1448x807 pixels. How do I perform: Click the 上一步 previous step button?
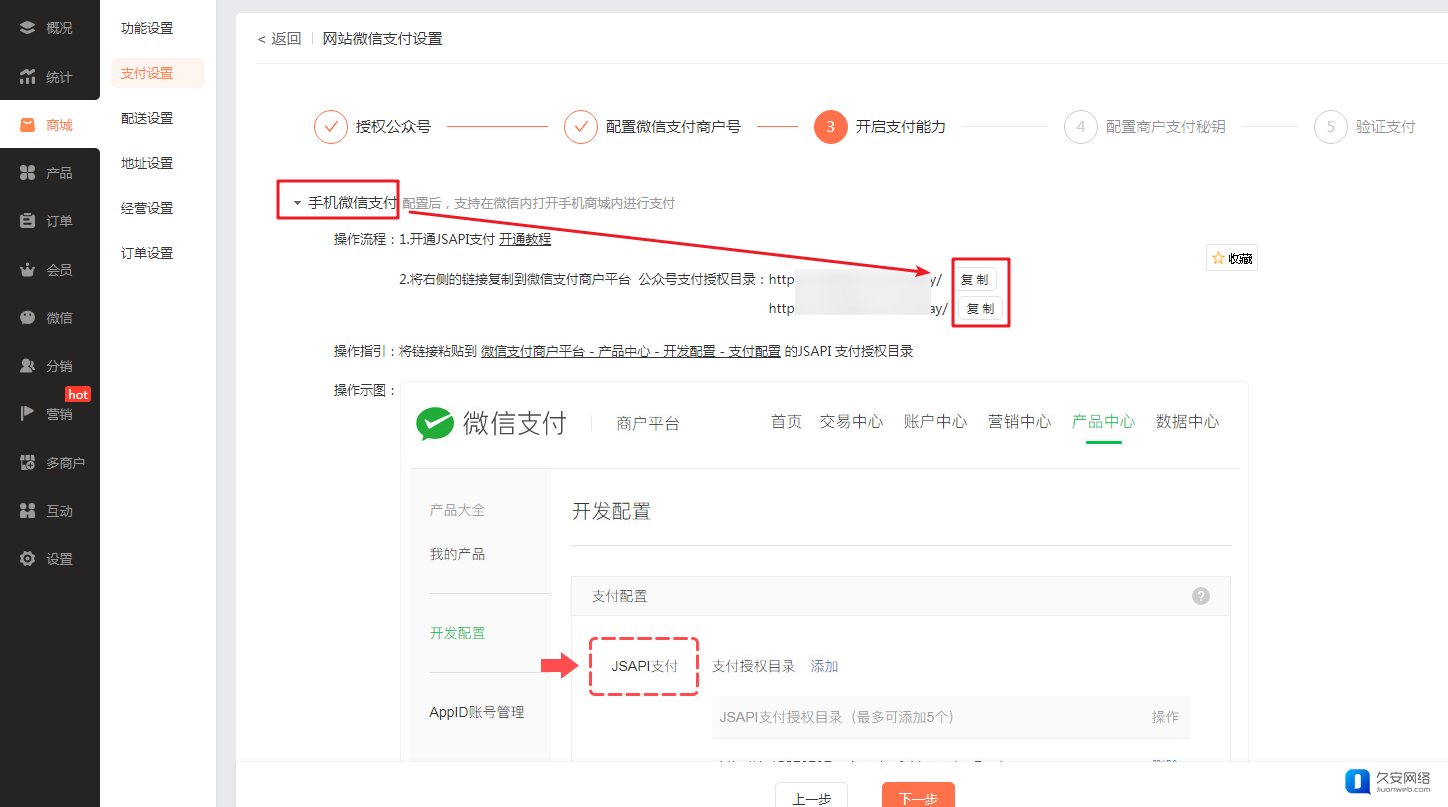[811, 797]
